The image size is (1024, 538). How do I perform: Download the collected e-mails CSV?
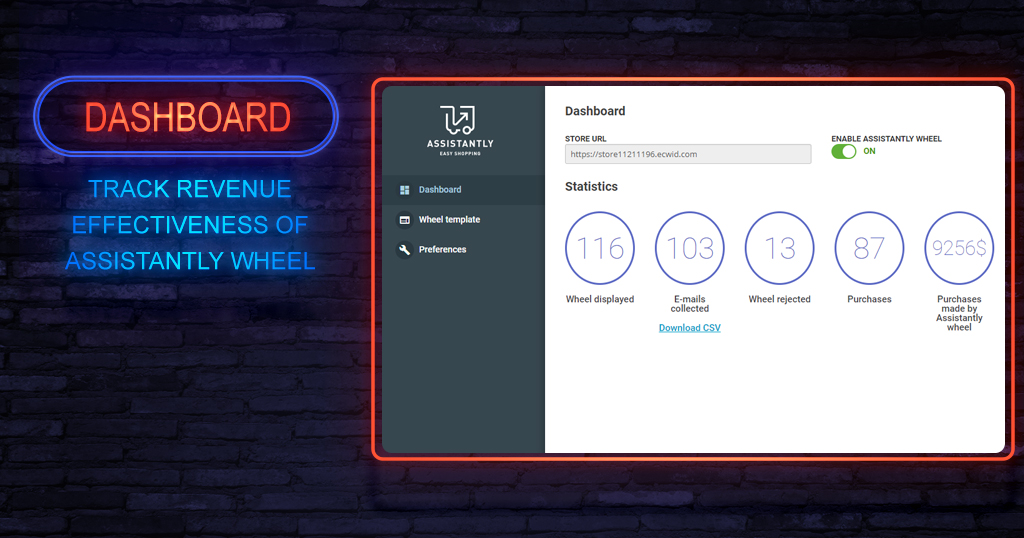tap(690, 328)
